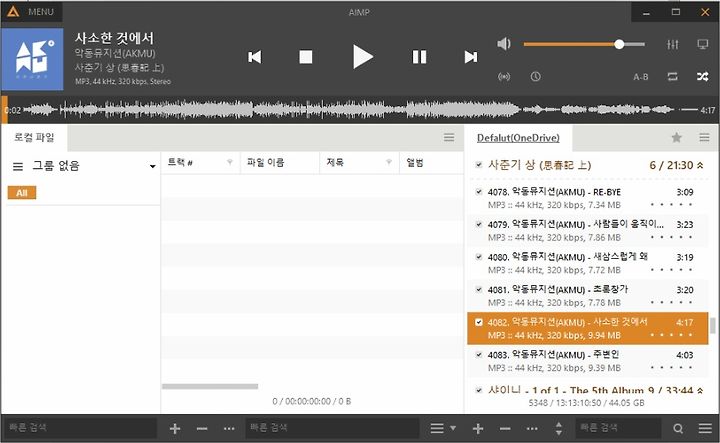
Task: Select track 4081 초록창가
Action: tap(587, 296)
